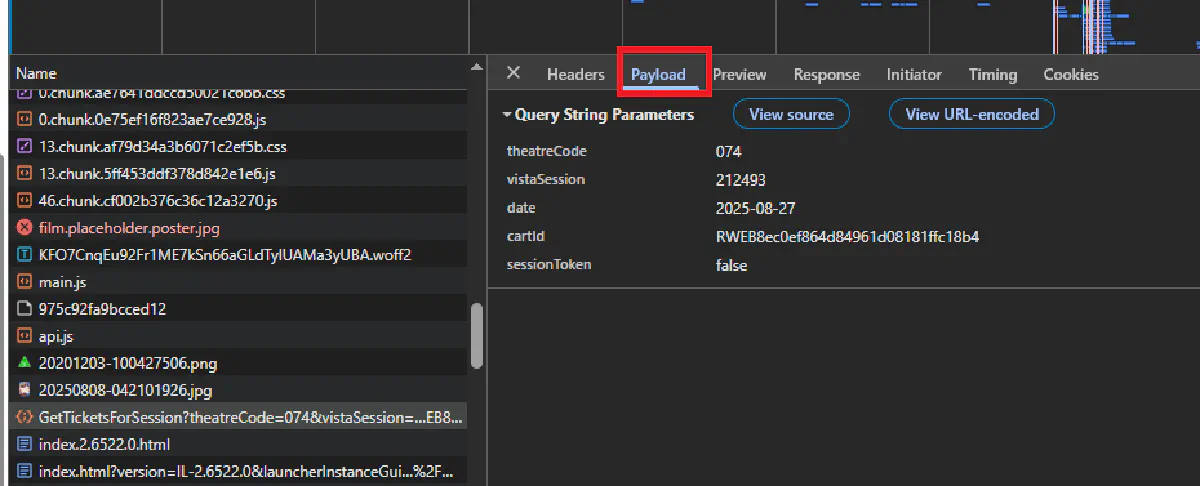
Task: Close the request details panel
Action: [513, 74]
